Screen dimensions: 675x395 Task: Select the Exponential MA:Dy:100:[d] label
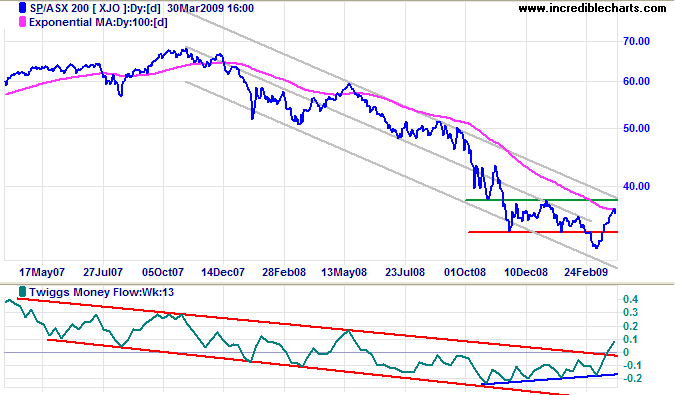tap(98, 22)
